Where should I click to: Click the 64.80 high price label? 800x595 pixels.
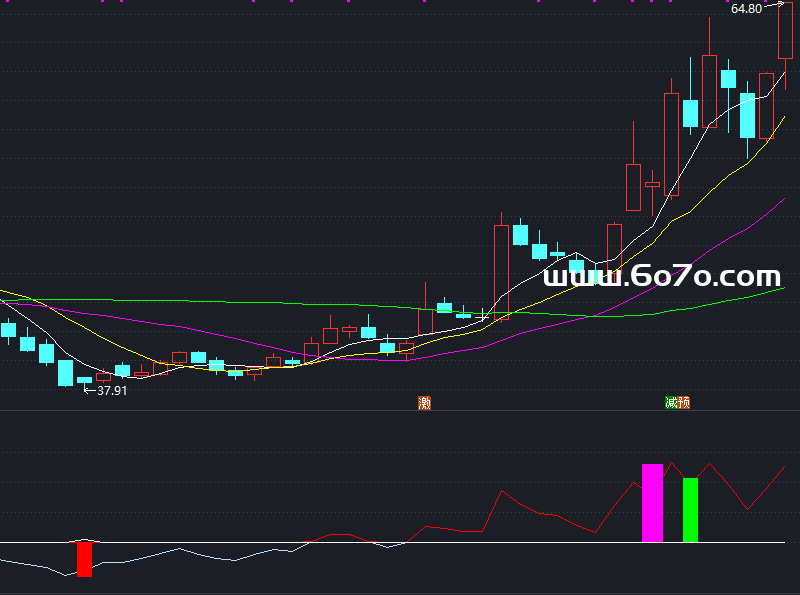coord(746,9)
